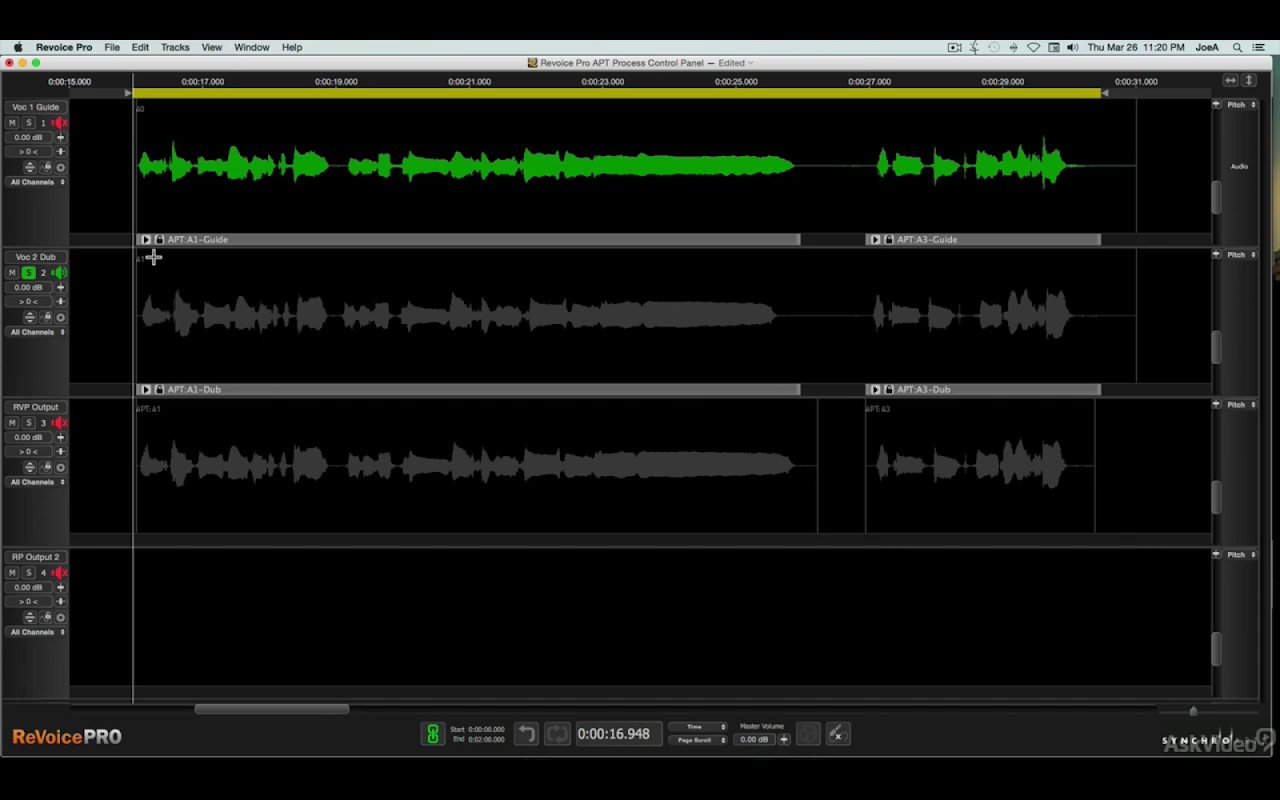Viewport: 1280px width, 800px height.
Task: Open the File menu
Action: click(112, 47)
